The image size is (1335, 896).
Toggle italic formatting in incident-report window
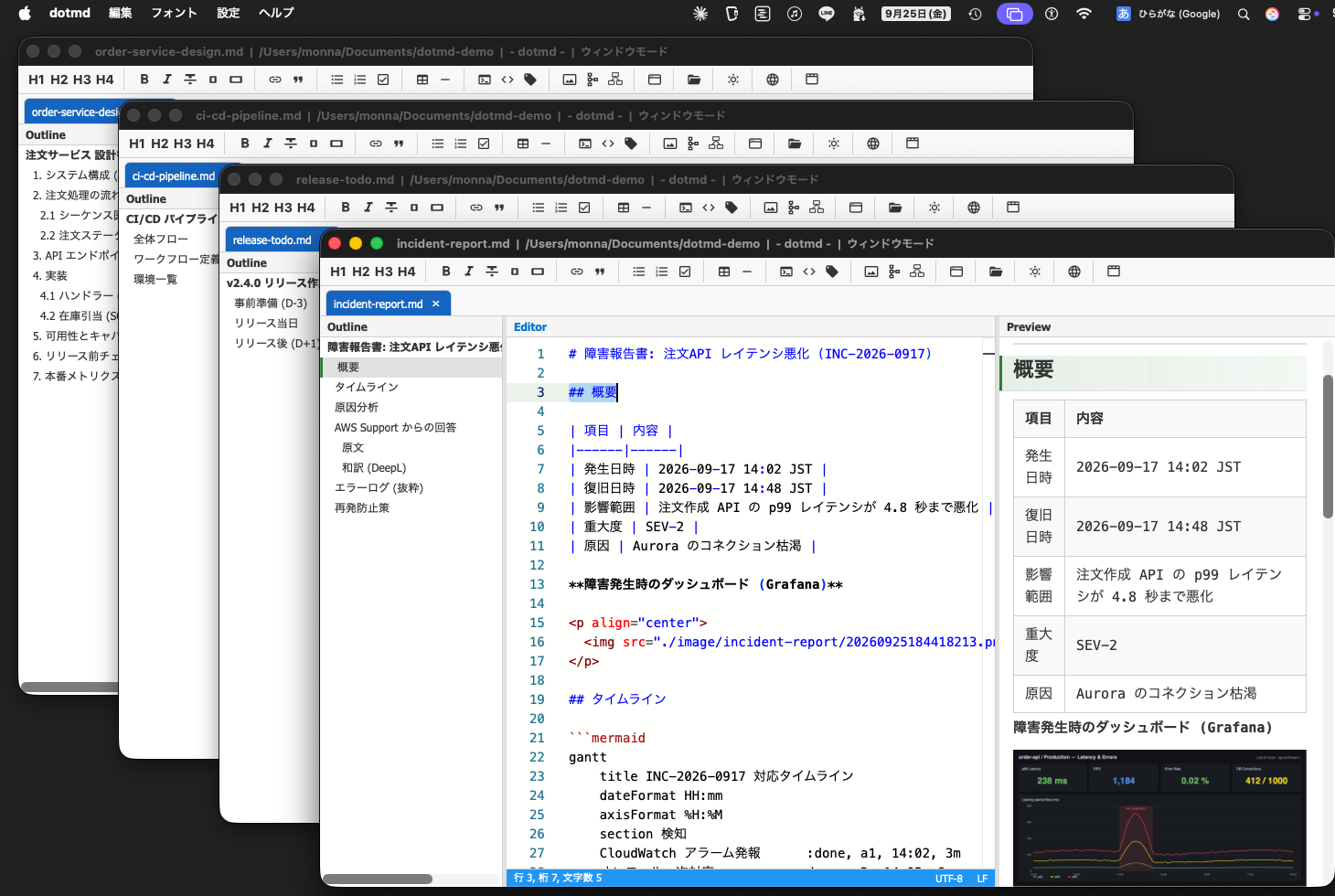469,272
